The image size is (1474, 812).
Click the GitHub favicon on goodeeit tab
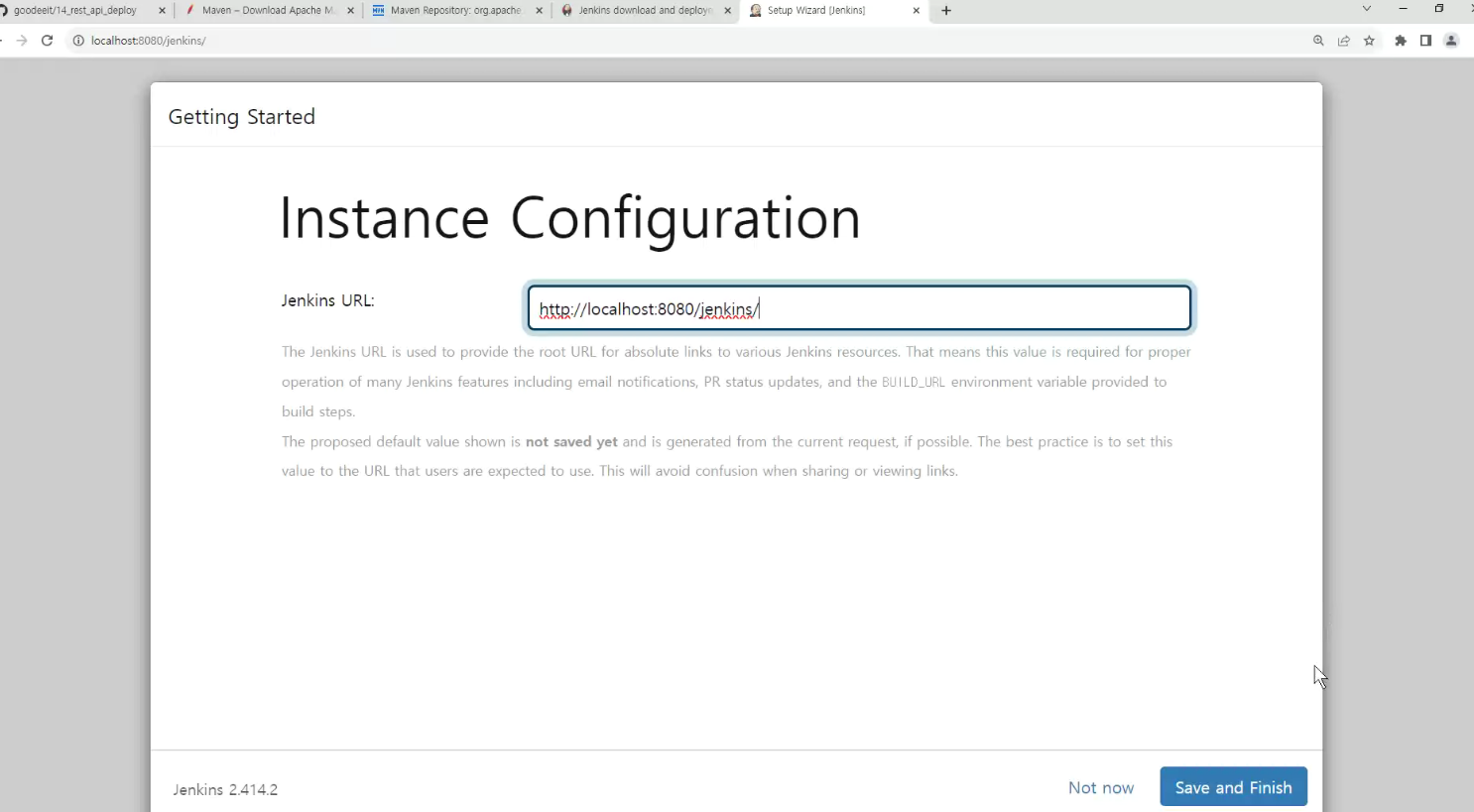[x=3, y=11]
